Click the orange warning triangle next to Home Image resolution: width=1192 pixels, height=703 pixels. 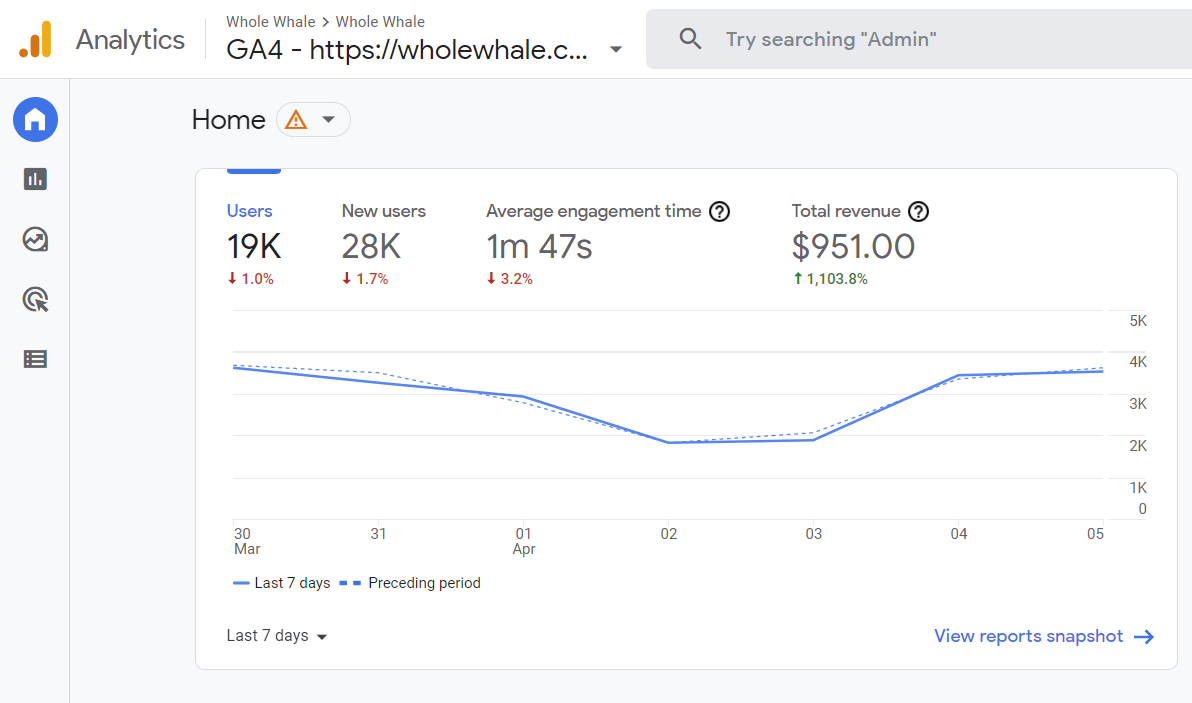pyautogui.click(x=296, y=120)
